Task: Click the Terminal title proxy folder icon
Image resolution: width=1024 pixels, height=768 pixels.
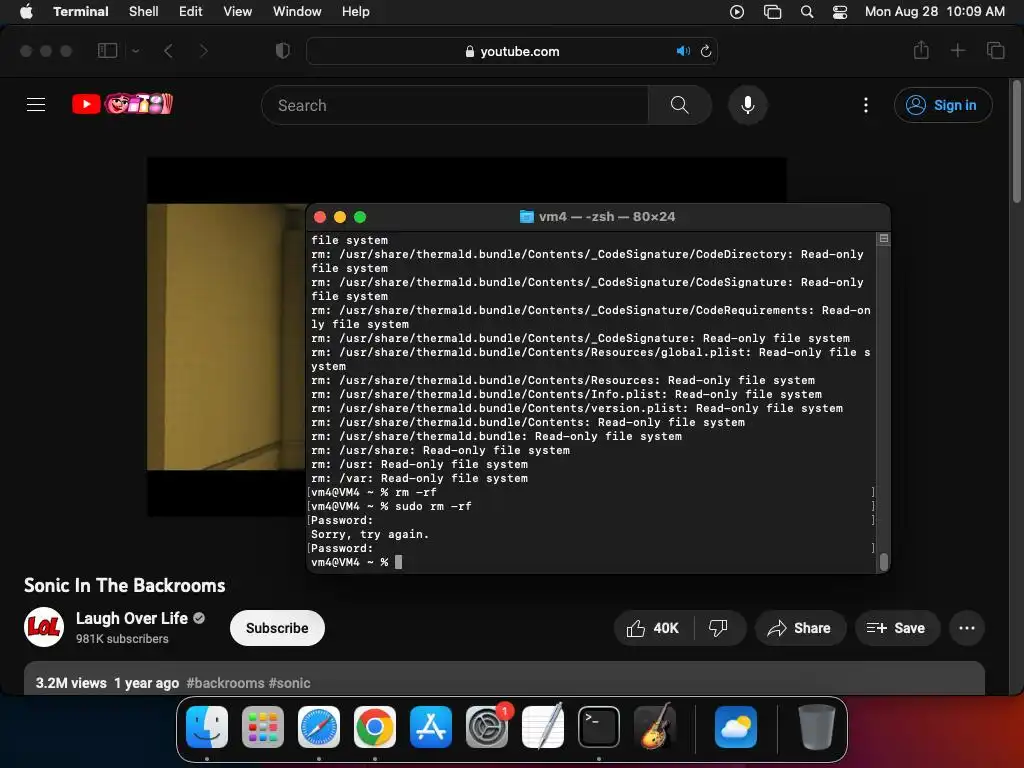Action: coord(526,217)
